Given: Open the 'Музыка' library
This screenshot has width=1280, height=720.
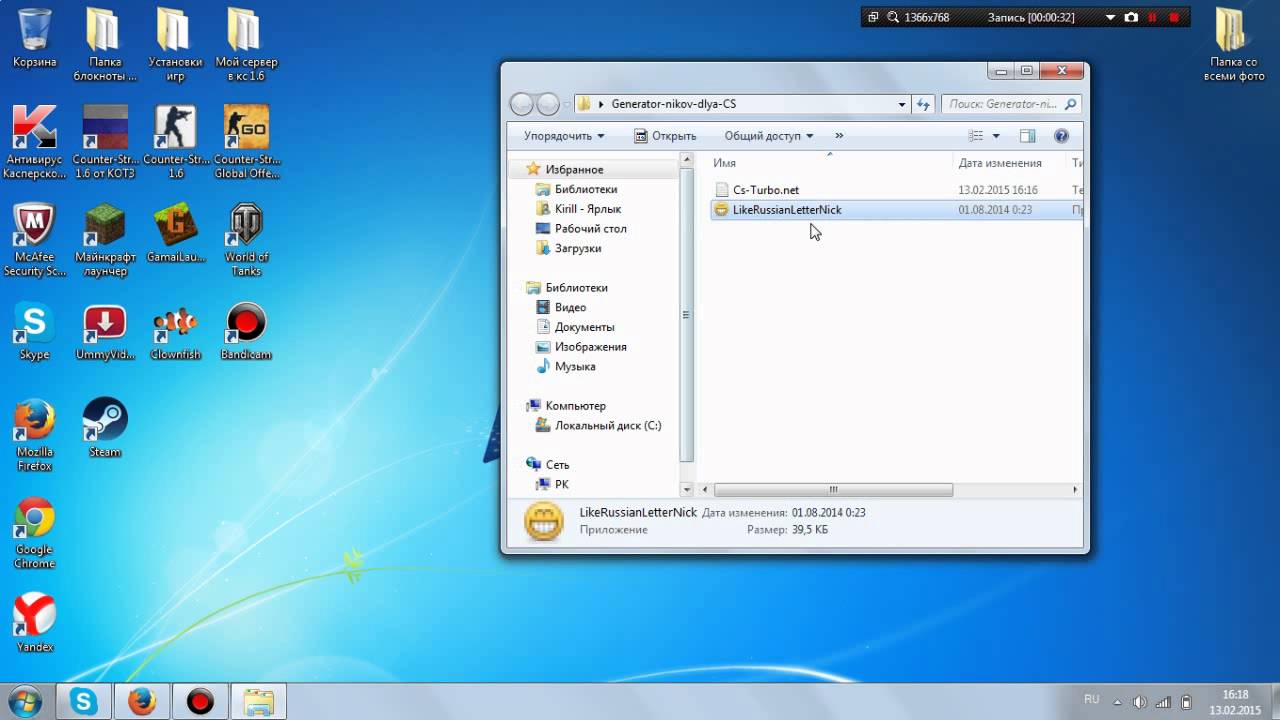Looking at the screenshot, I should tap(575, 366).
